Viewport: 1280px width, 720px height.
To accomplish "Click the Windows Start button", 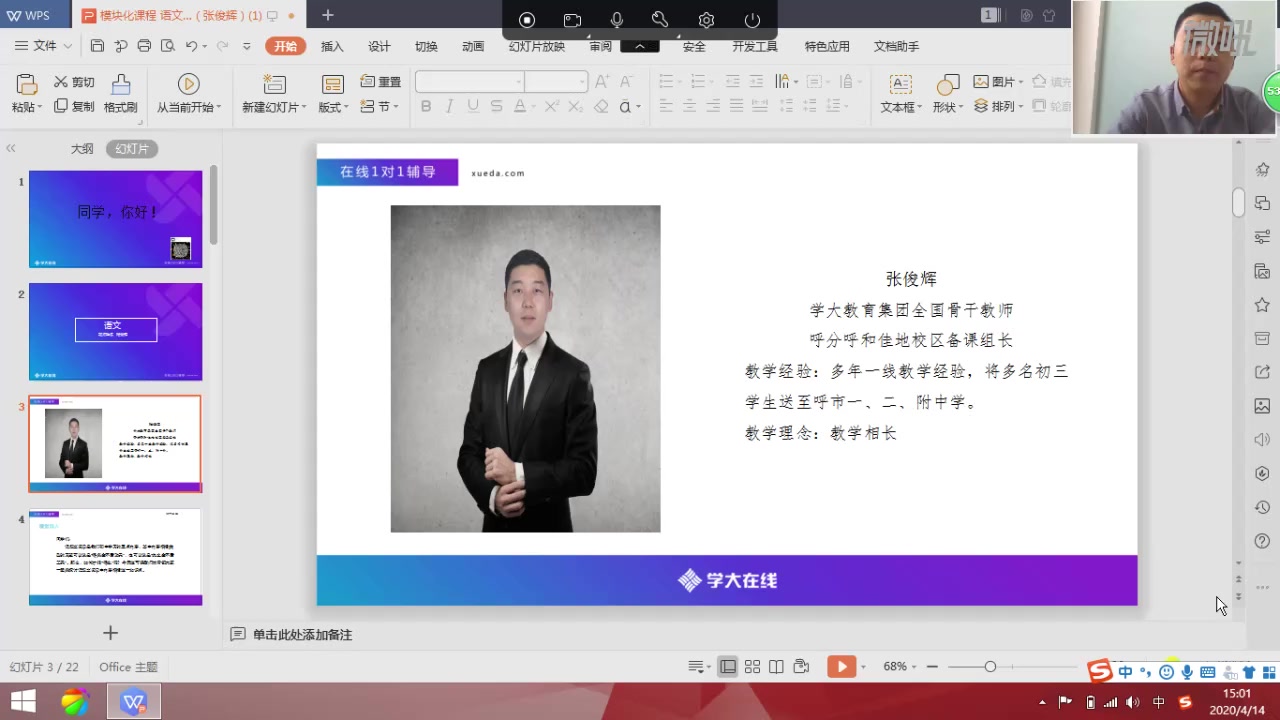I will pyautogui.click(x=23, y=701).
